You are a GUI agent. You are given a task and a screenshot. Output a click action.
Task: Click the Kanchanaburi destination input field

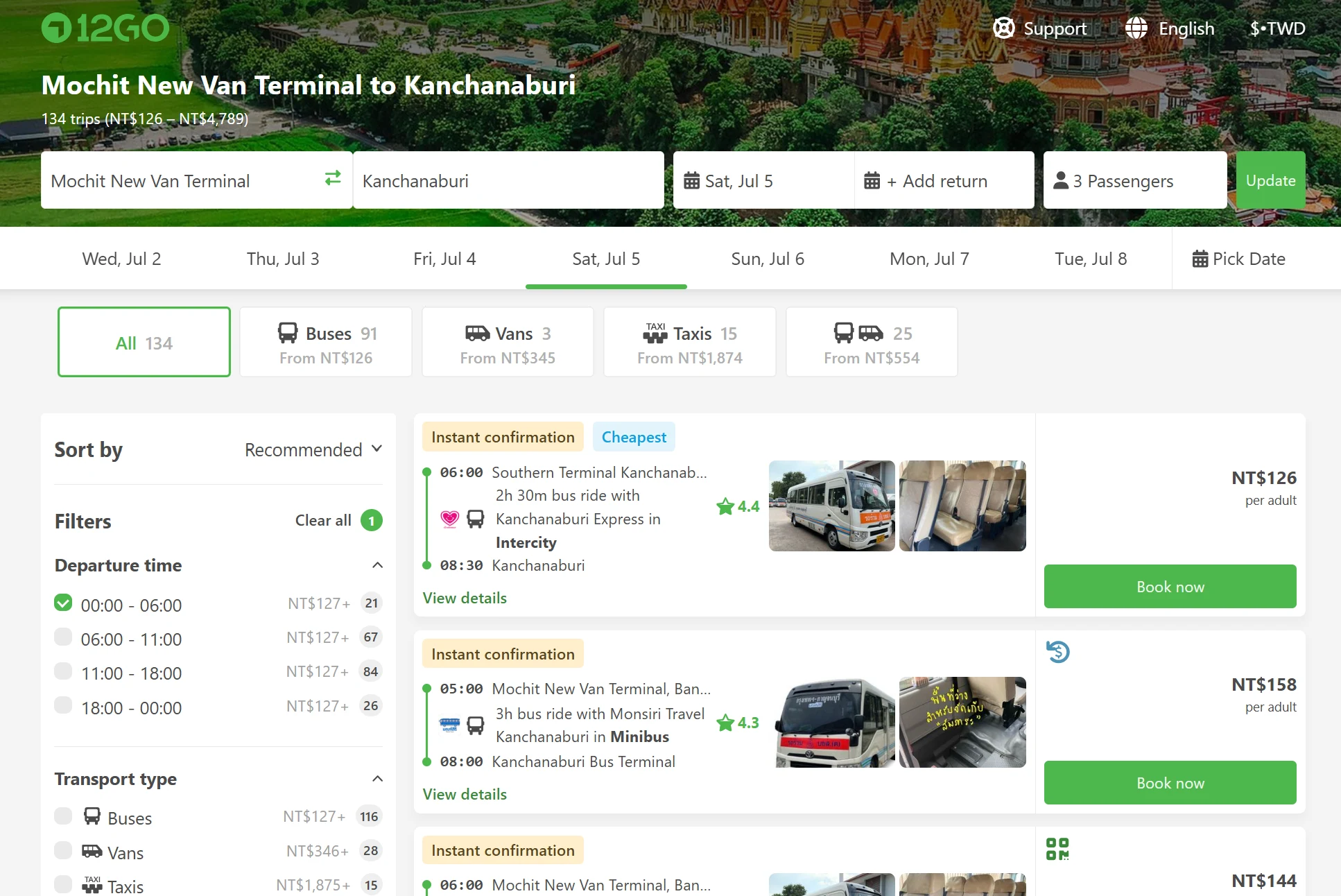(508, 181)
